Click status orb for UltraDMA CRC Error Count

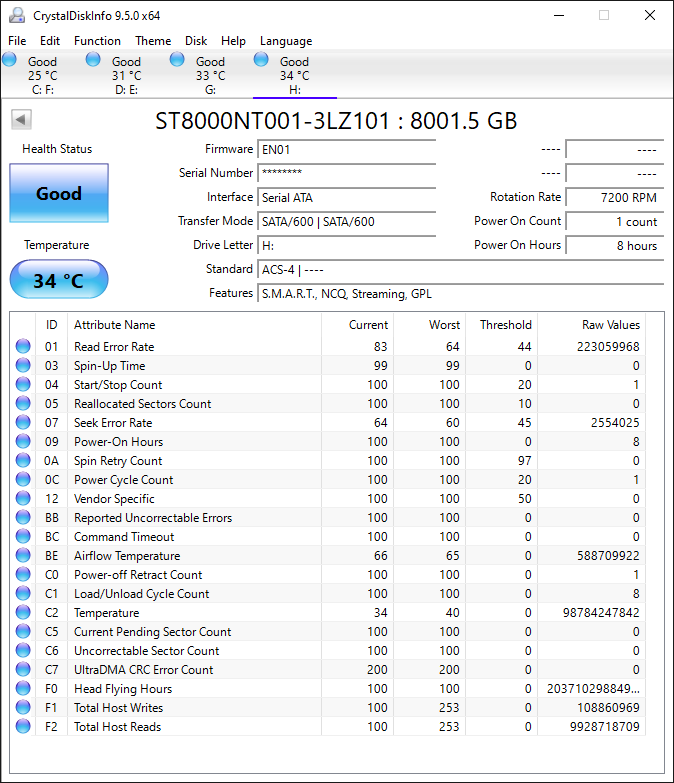point(23,669)
